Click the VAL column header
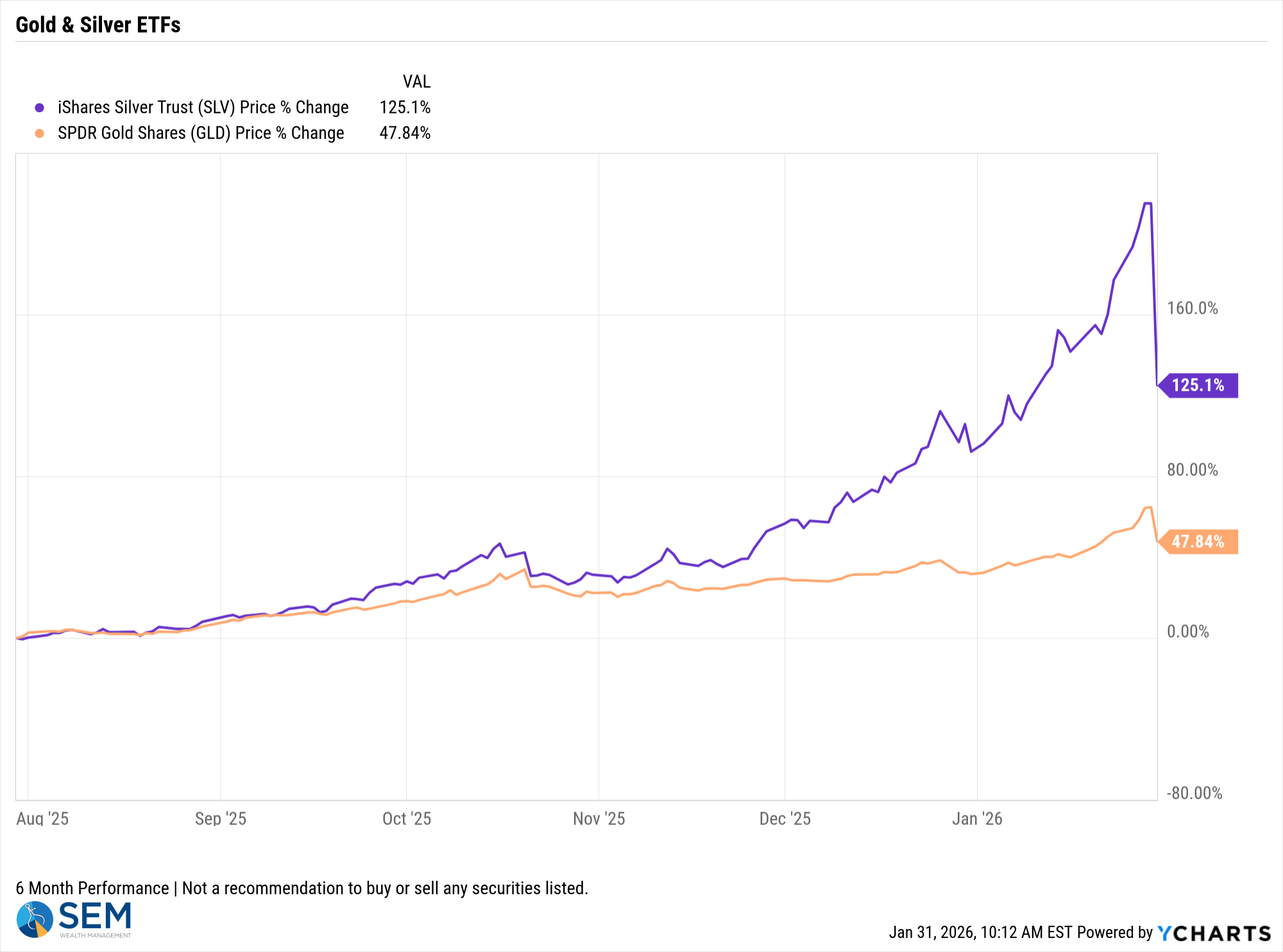1283x952 pixels. 416,82
